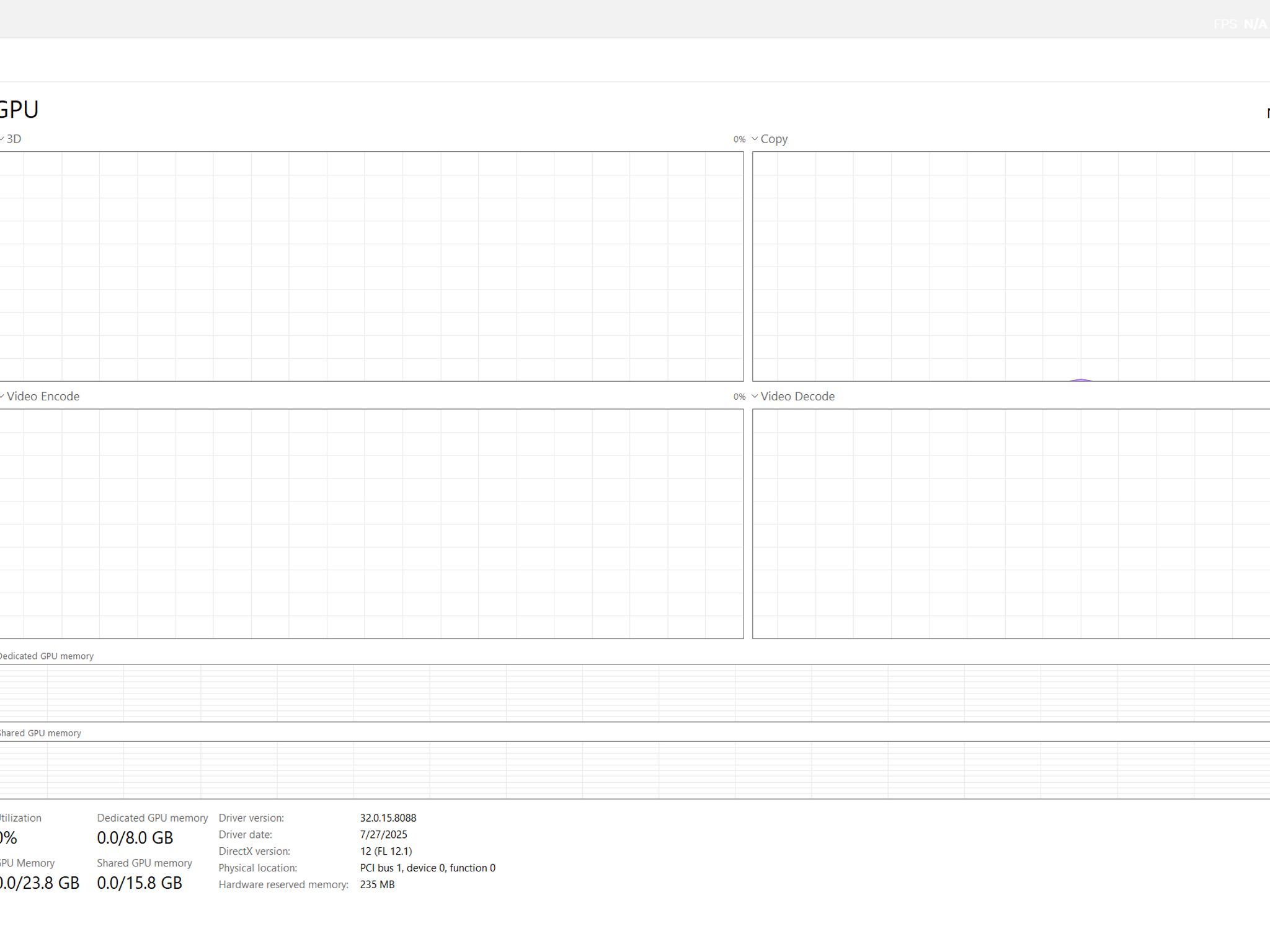The height and width of the screenshot is (952, 1270).
Task: Click the 0% label above Video Encode graph
Action: (x=739, y=397)
